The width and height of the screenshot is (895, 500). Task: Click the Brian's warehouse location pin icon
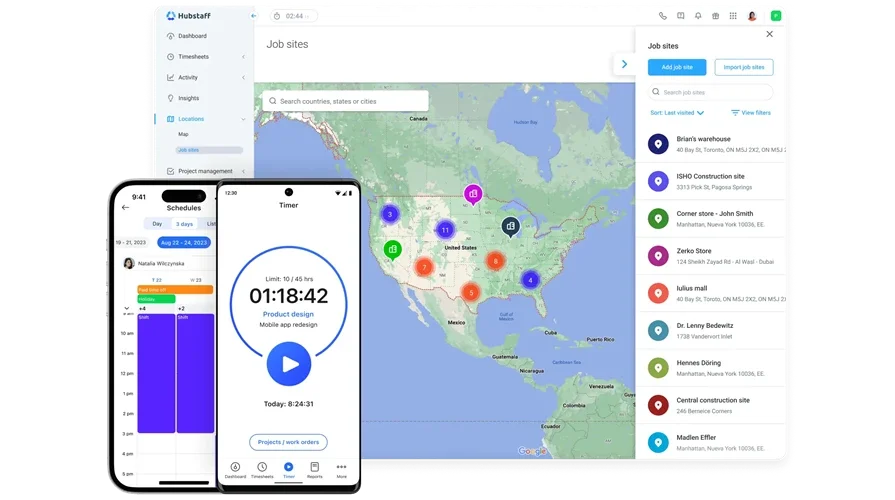coord(658,145)
